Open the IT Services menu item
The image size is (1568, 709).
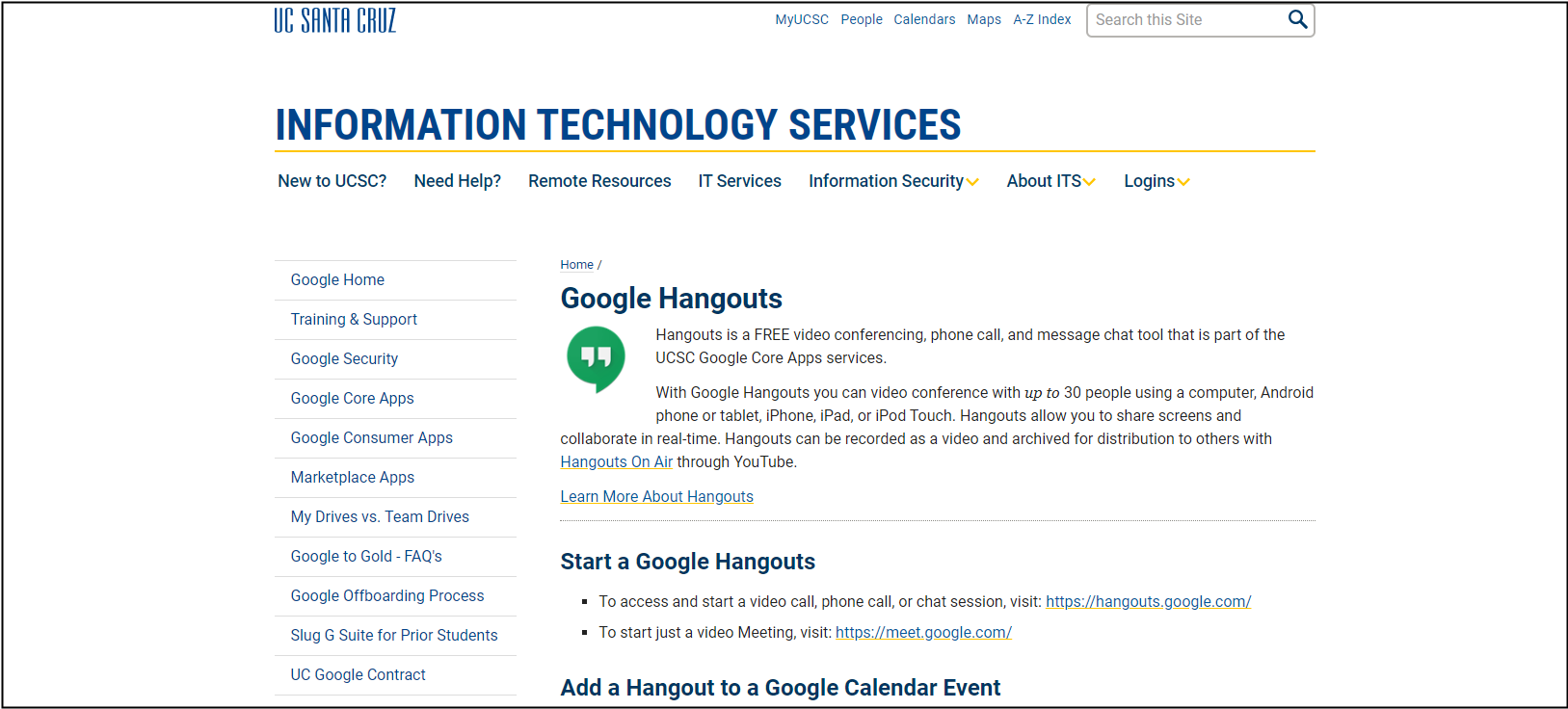point(739,181)
